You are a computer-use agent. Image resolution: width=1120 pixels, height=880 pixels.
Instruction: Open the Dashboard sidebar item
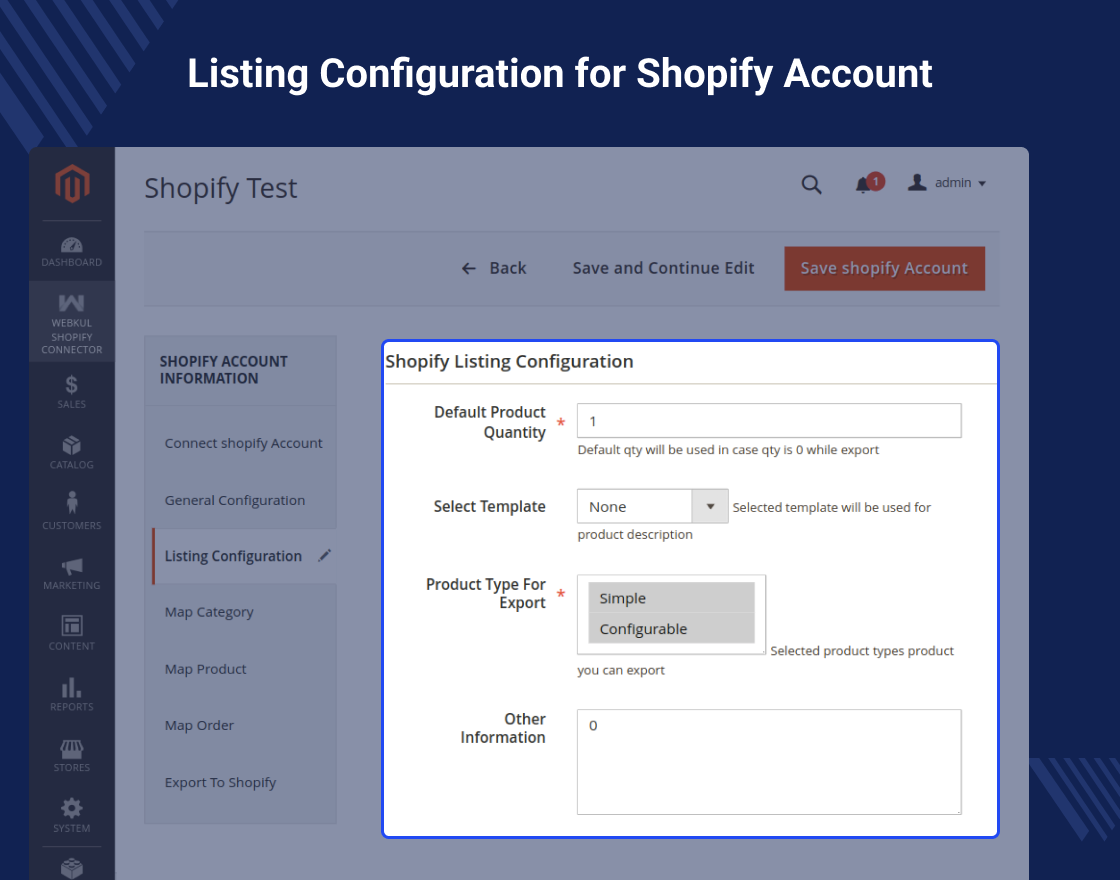(71, 251)
